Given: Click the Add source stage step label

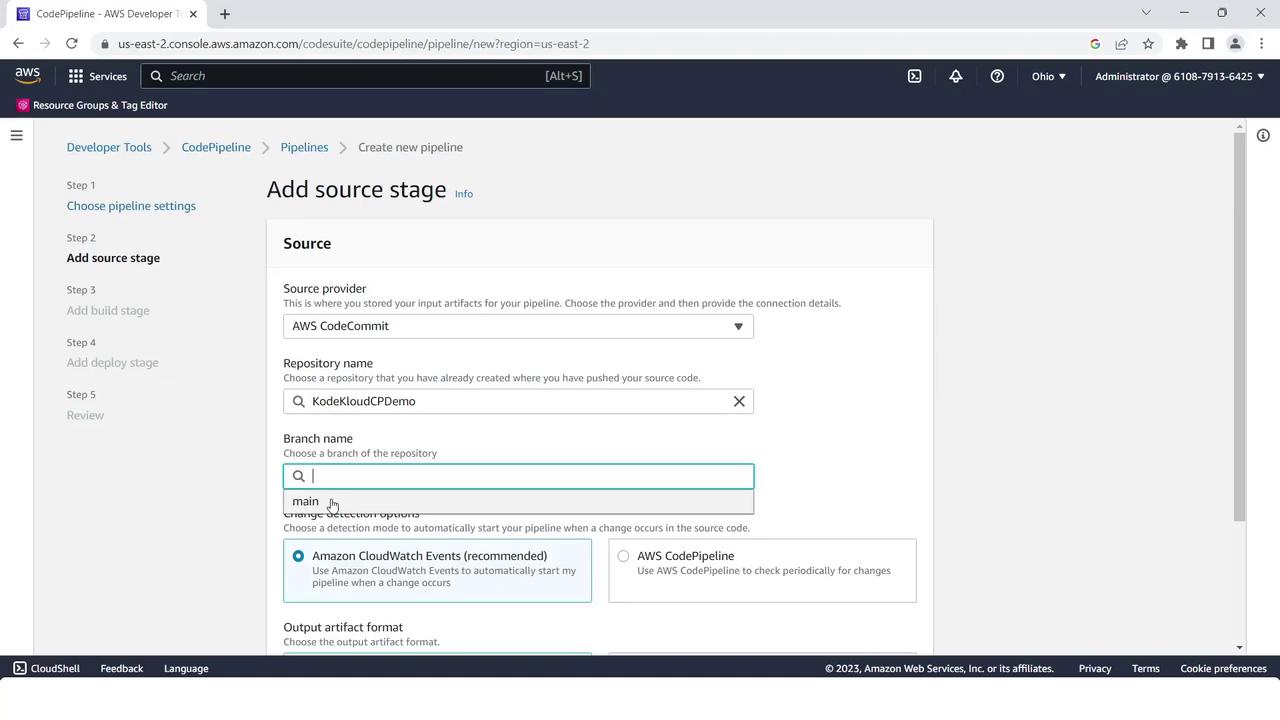Looking at the screenshot, I should click(113, 258).
